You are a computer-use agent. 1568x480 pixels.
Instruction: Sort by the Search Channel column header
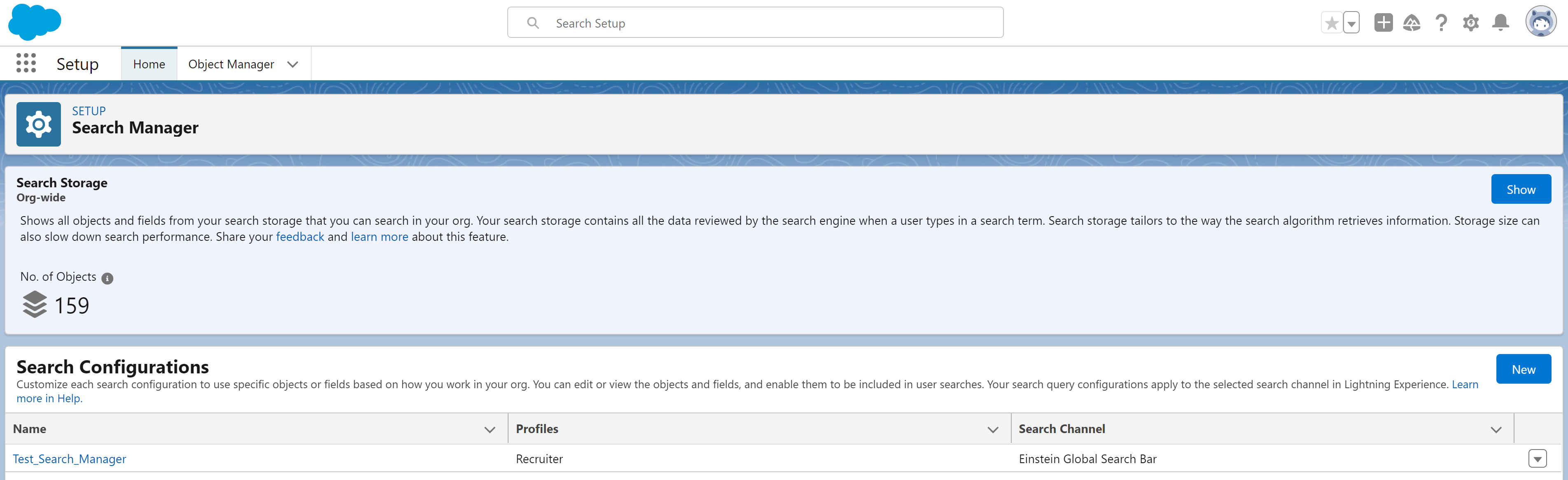[1062, 429]
